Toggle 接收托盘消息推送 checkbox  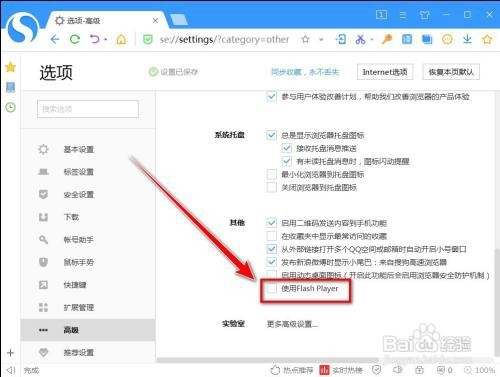287,148
